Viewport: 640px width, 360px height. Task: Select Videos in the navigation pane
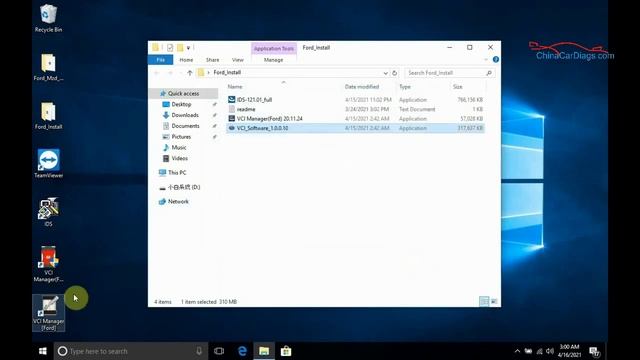point(180,158)
